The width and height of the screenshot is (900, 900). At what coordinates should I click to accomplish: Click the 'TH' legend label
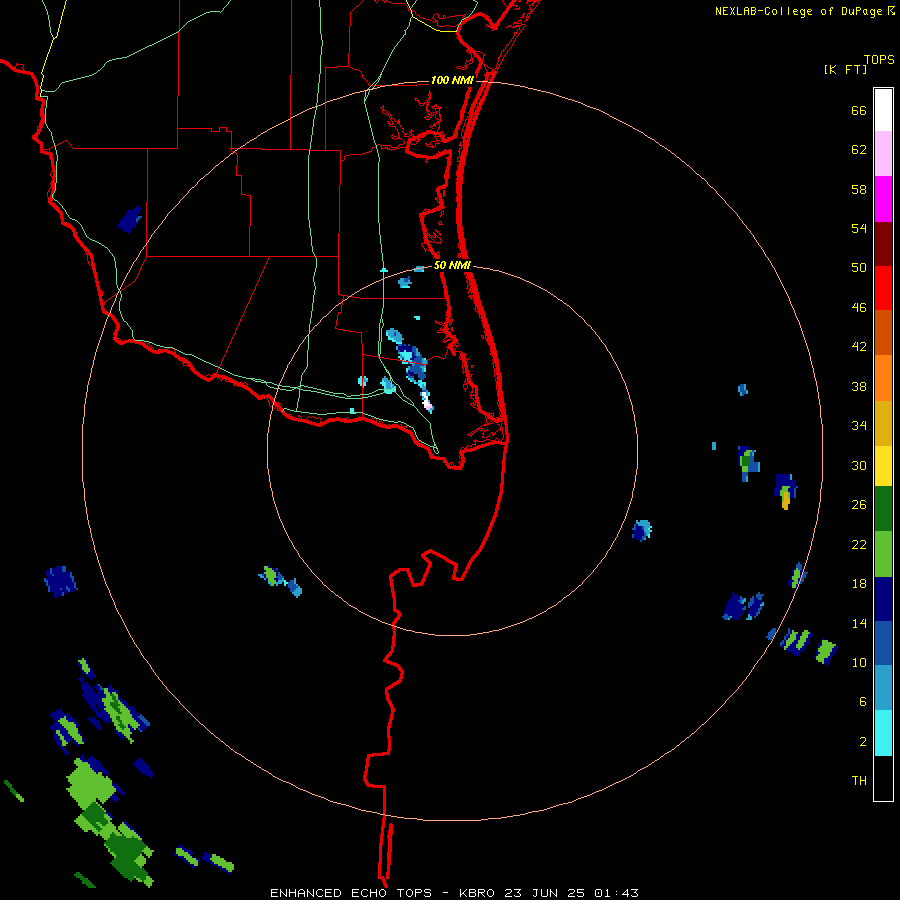tap(859, 781)
